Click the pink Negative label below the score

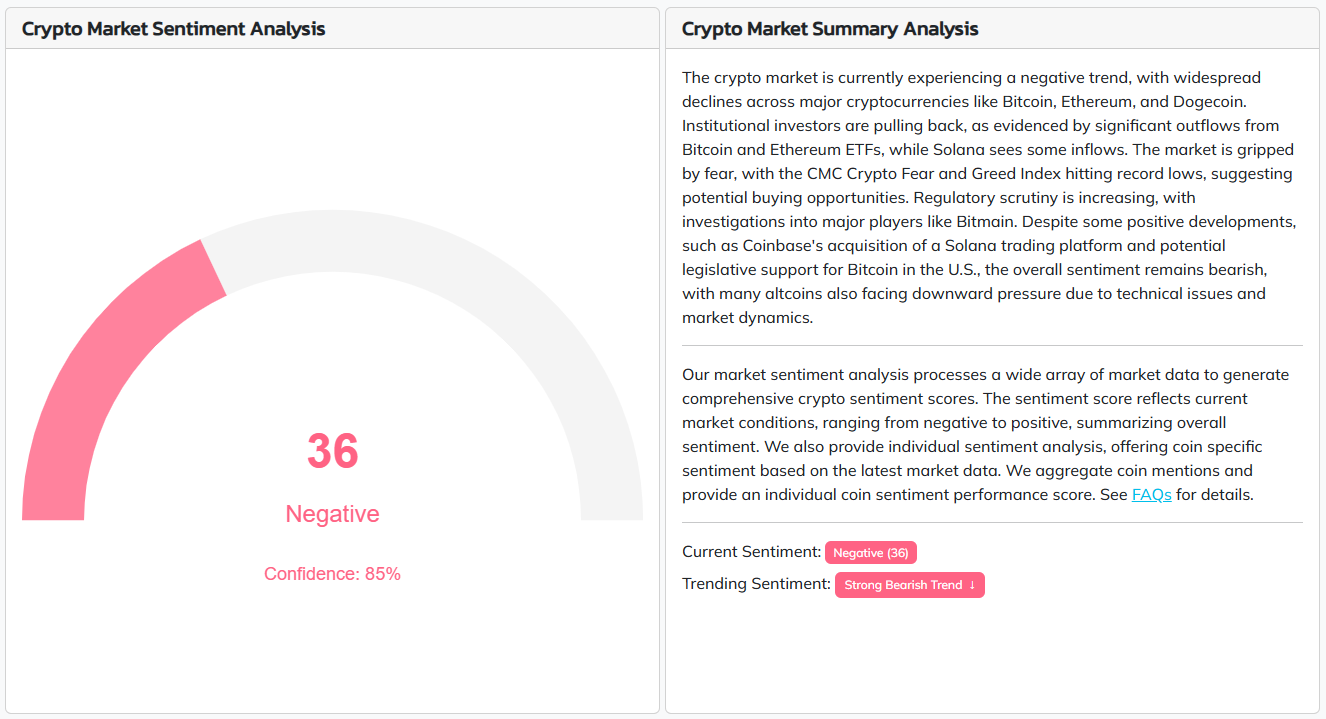332,514
